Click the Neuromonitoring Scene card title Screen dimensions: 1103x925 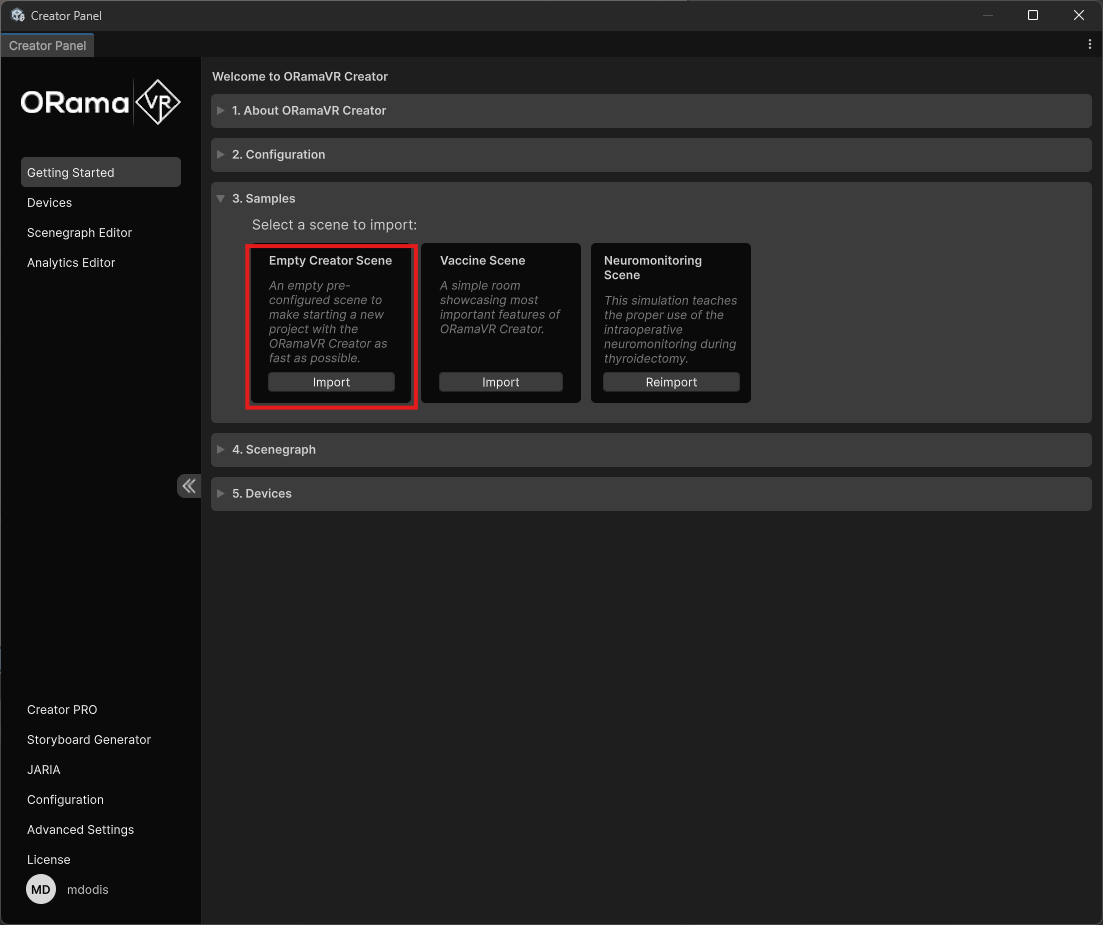tap(653, 267)
